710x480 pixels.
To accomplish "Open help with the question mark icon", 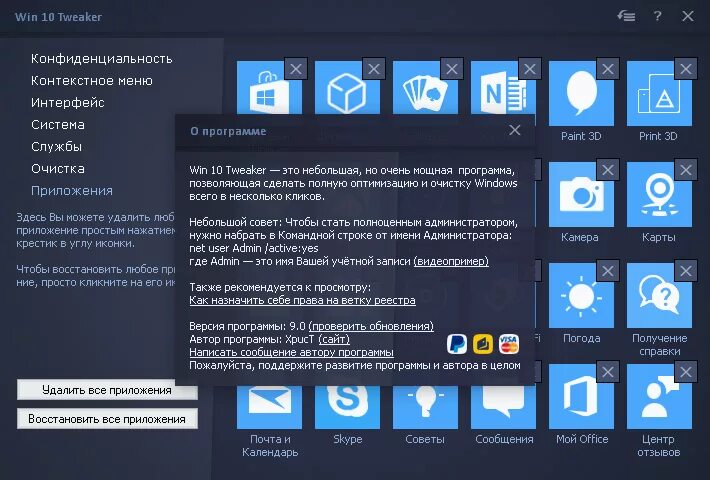I will pos(657,16).
